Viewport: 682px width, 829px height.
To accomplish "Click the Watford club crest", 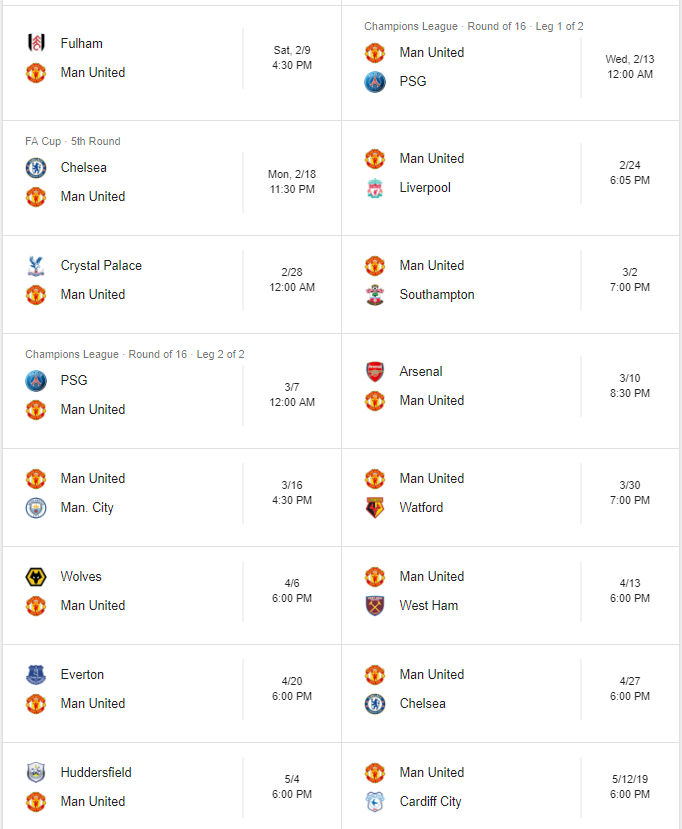I will pyautogui.click(x=375, y=507).
